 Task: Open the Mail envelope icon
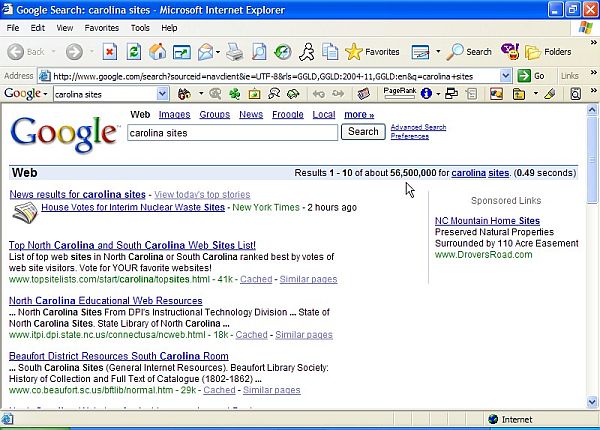(205, 52)
